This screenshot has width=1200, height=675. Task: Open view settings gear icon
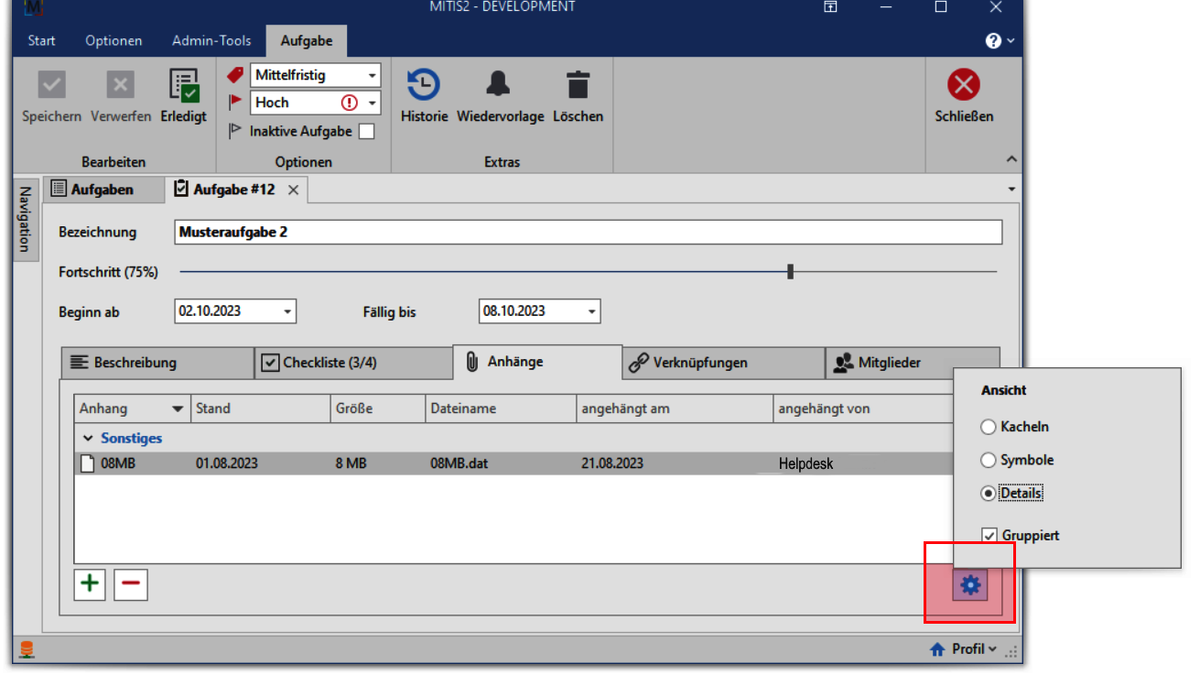(969, 585)
